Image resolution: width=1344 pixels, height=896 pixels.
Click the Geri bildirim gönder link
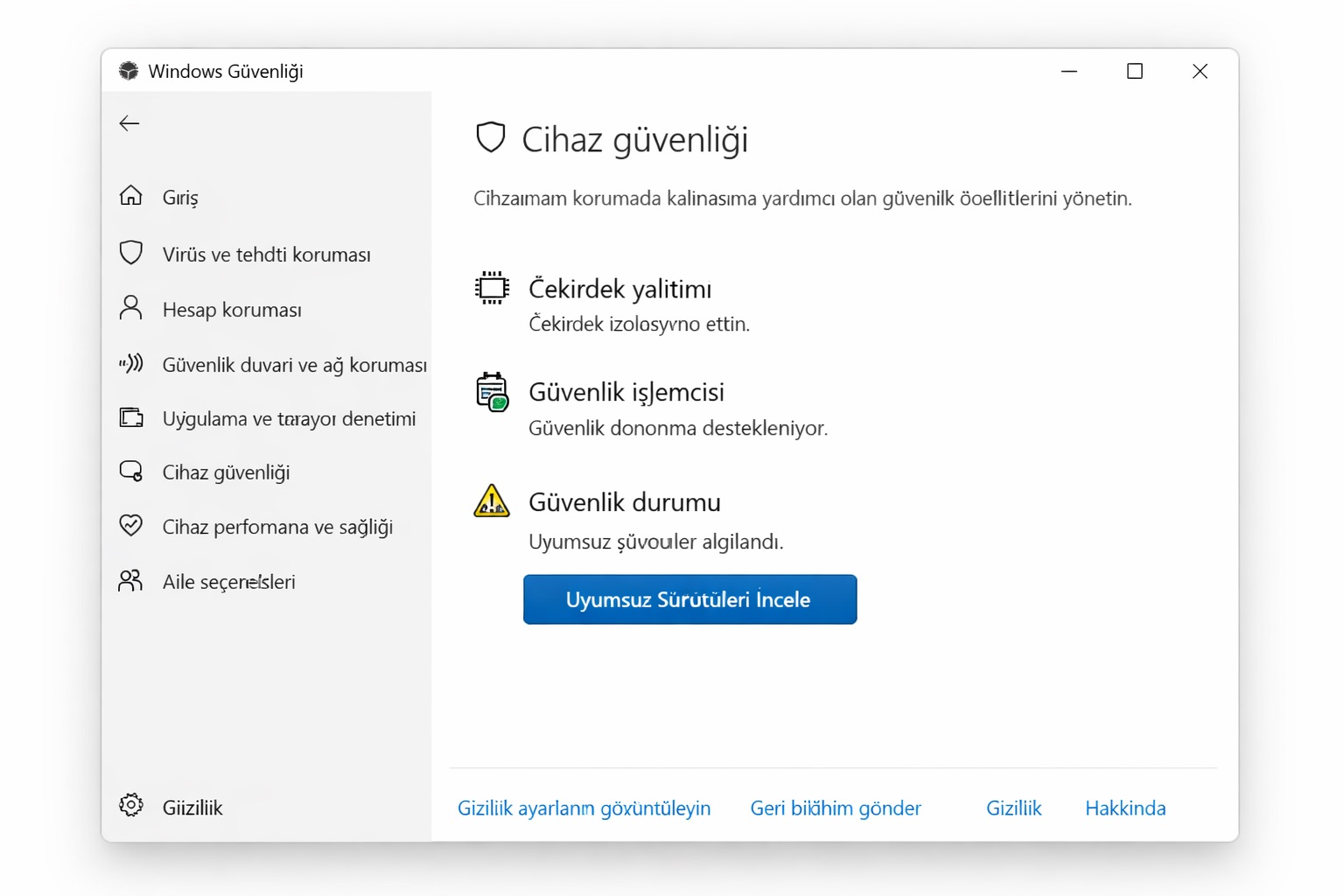pyautogui.click(x=835, y=808)
